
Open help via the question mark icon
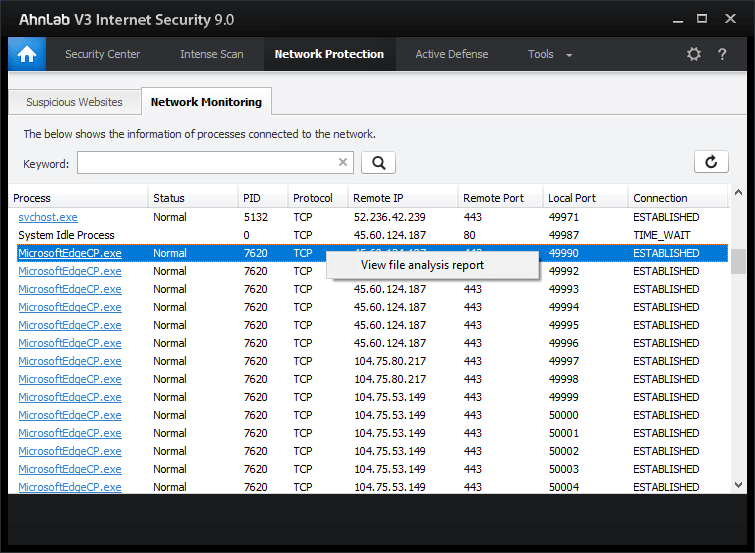(x=722, y=54)
